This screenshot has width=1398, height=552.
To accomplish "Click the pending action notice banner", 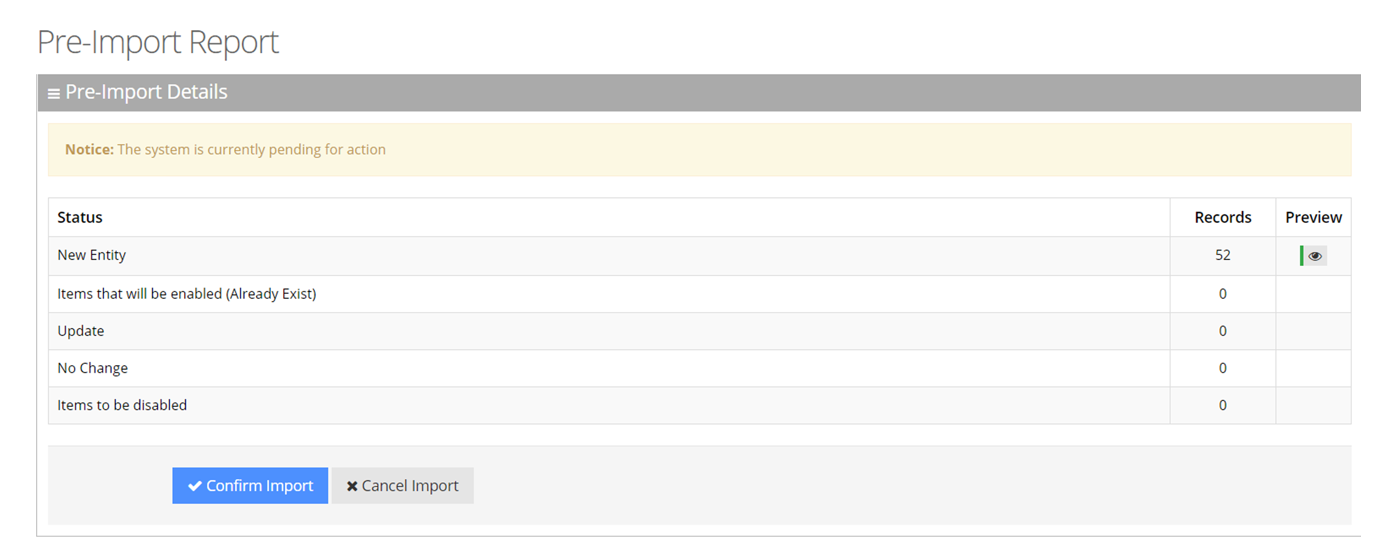I will tap(699, 150).
